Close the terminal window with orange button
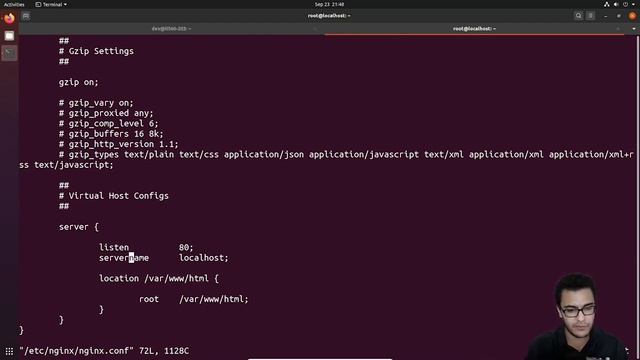 632,16
